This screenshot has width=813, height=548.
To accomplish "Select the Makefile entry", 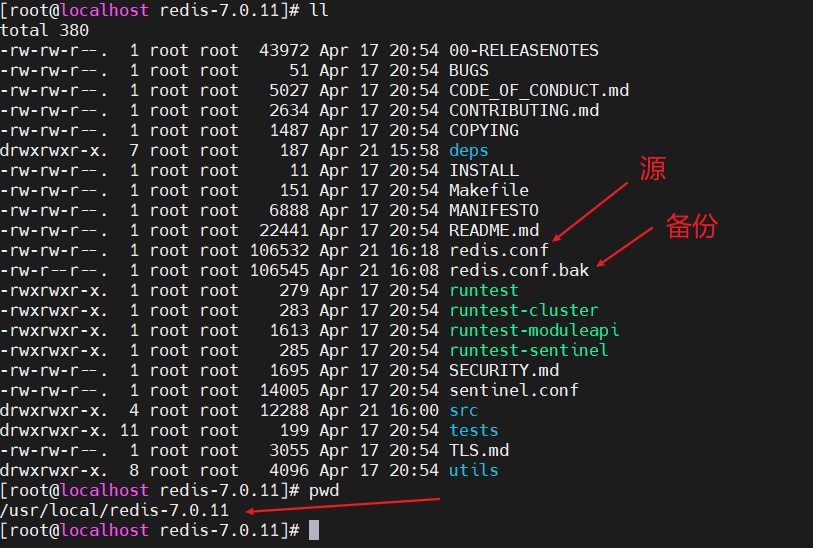I will coord(488,190).
